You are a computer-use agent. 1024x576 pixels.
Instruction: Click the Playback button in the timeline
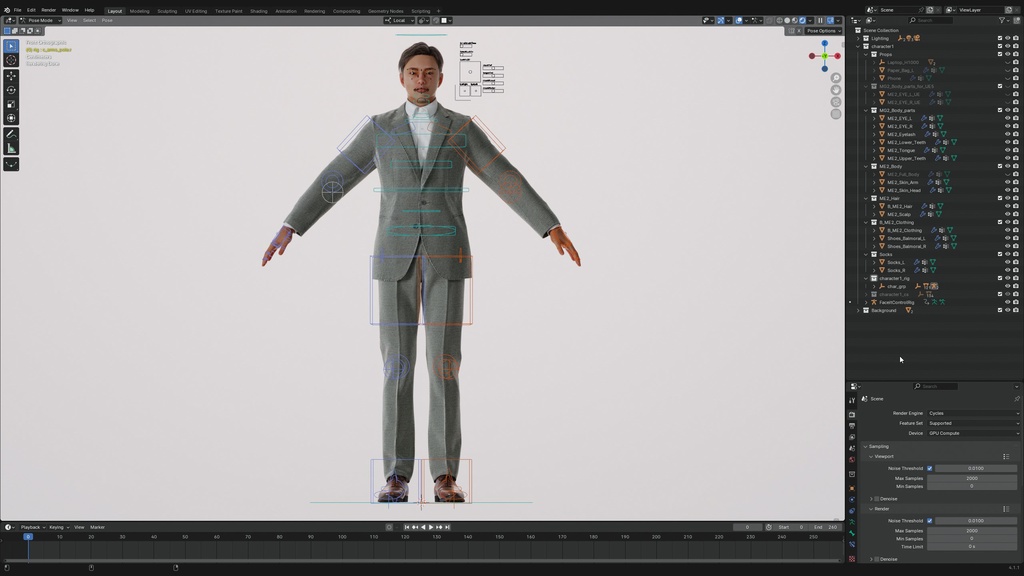pyautogui.click(x=30, y=527)
